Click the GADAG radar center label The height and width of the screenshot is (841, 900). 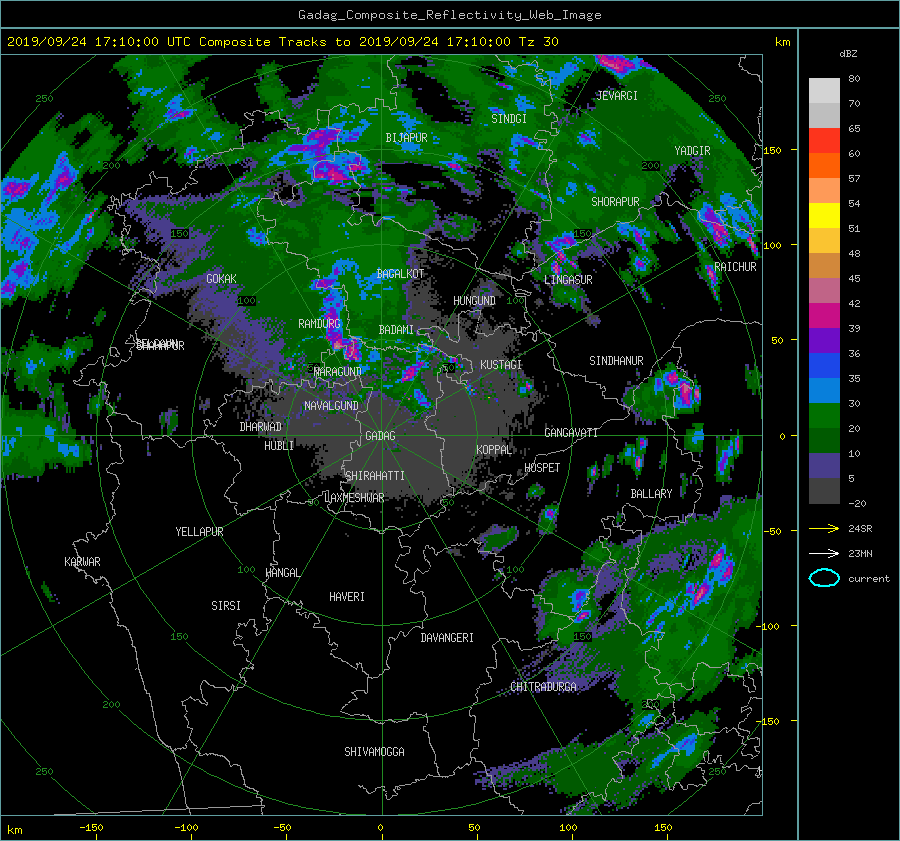381,436
